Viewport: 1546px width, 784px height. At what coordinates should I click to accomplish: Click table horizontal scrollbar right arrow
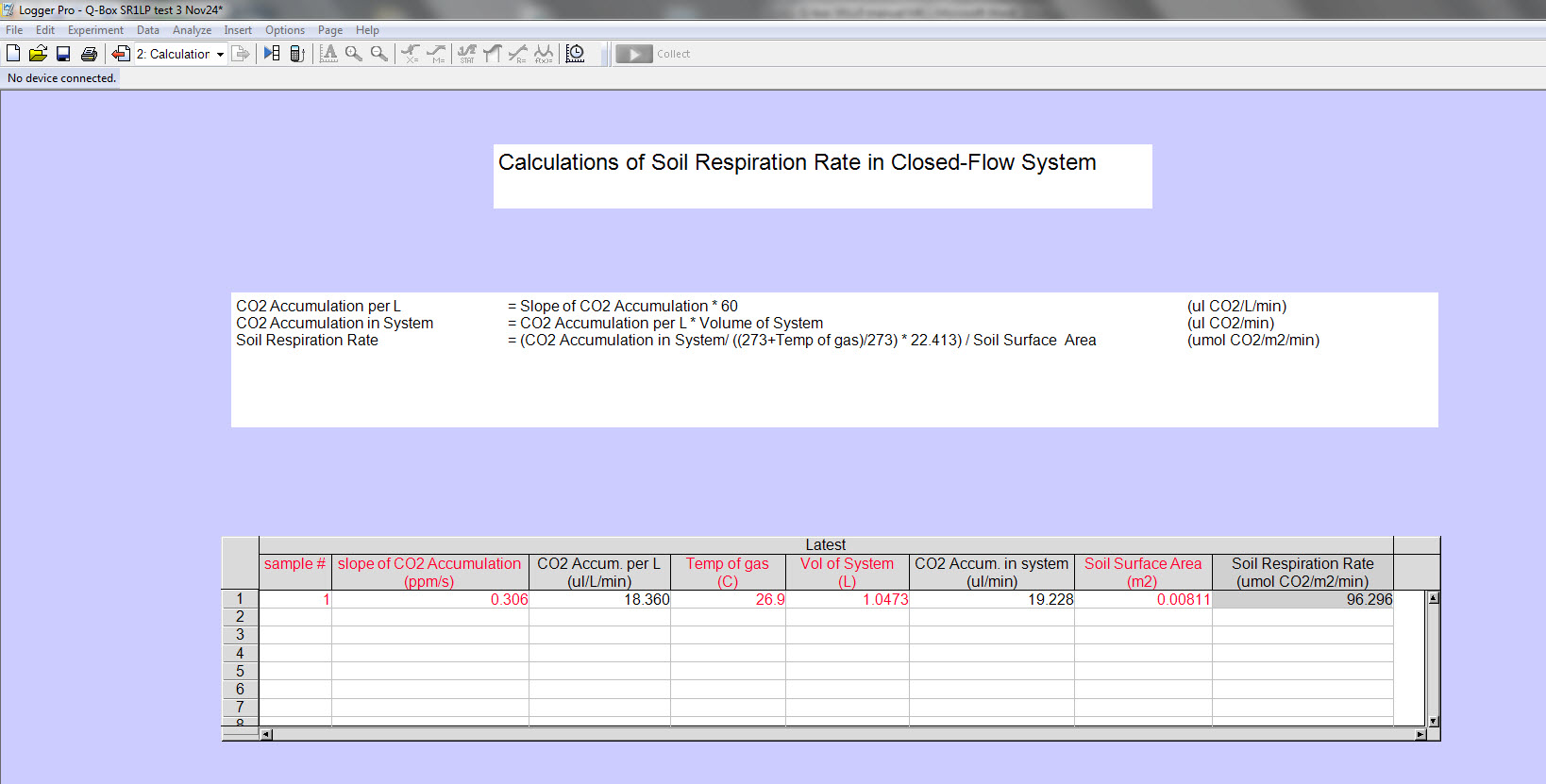point(1420,734)
